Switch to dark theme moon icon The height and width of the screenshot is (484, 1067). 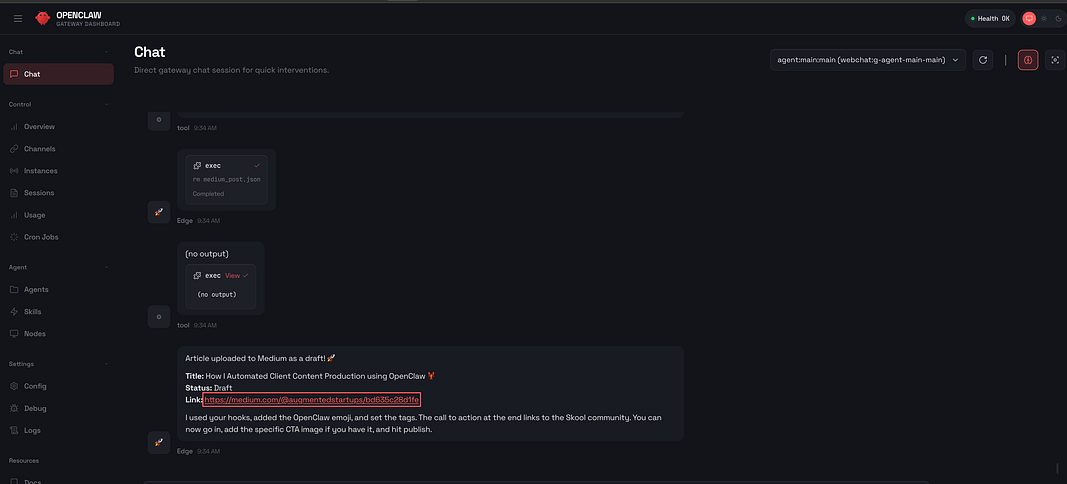click(x=1058, y=18)
